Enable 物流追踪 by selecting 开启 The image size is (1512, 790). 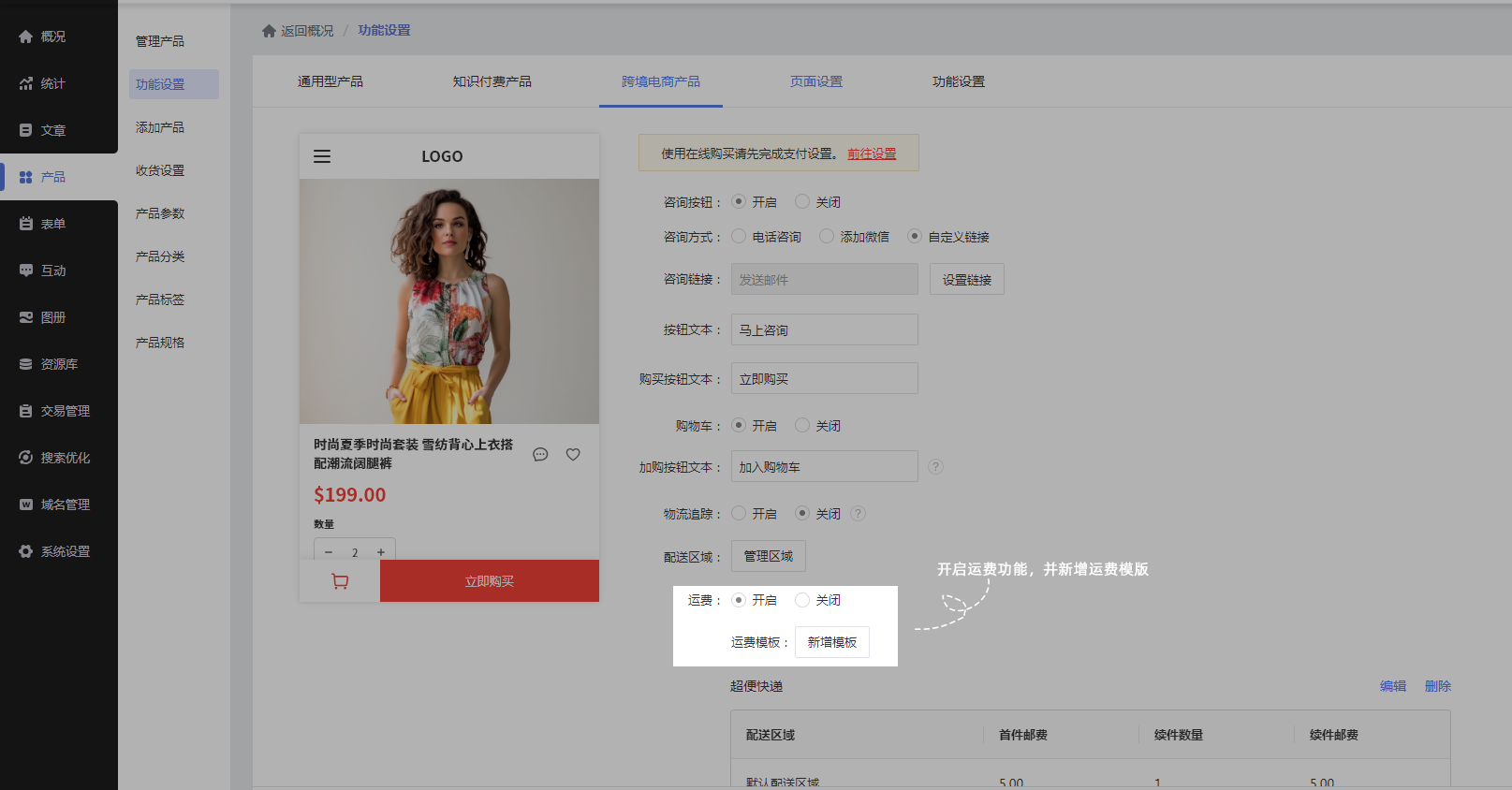(x=740, y=514)
